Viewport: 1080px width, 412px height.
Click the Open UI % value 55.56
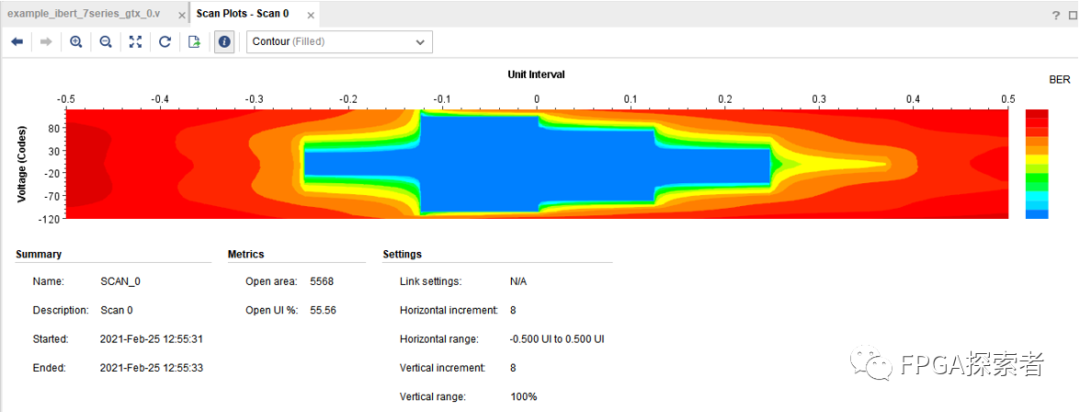point(323,311)
